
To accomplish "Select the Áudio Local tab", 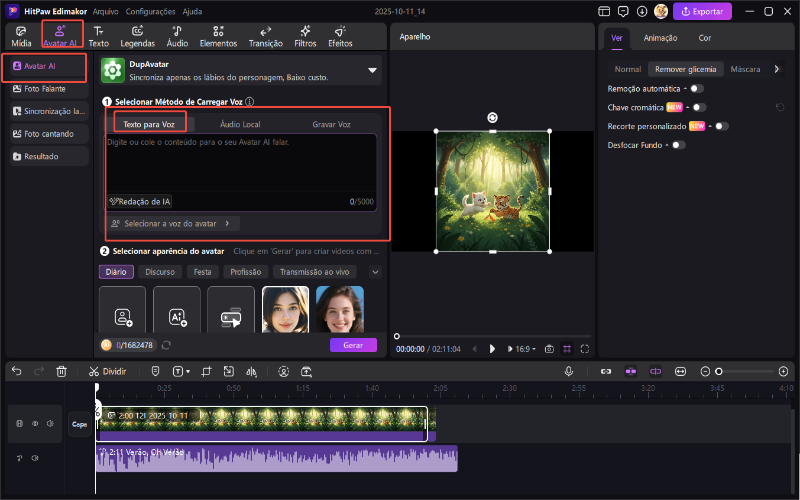I will (x=240, y=124).
